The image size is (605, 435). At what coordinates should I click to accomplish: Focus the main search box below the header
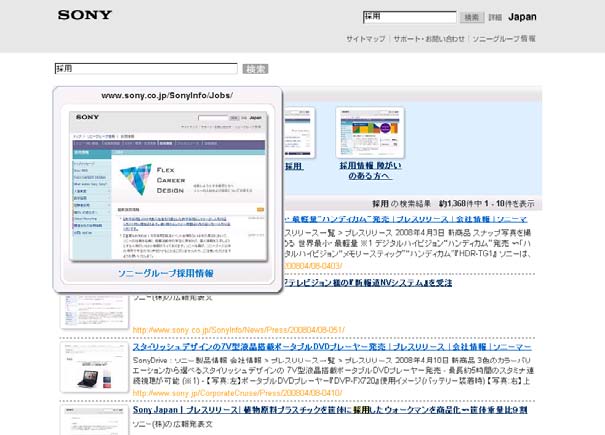point(146,69)
